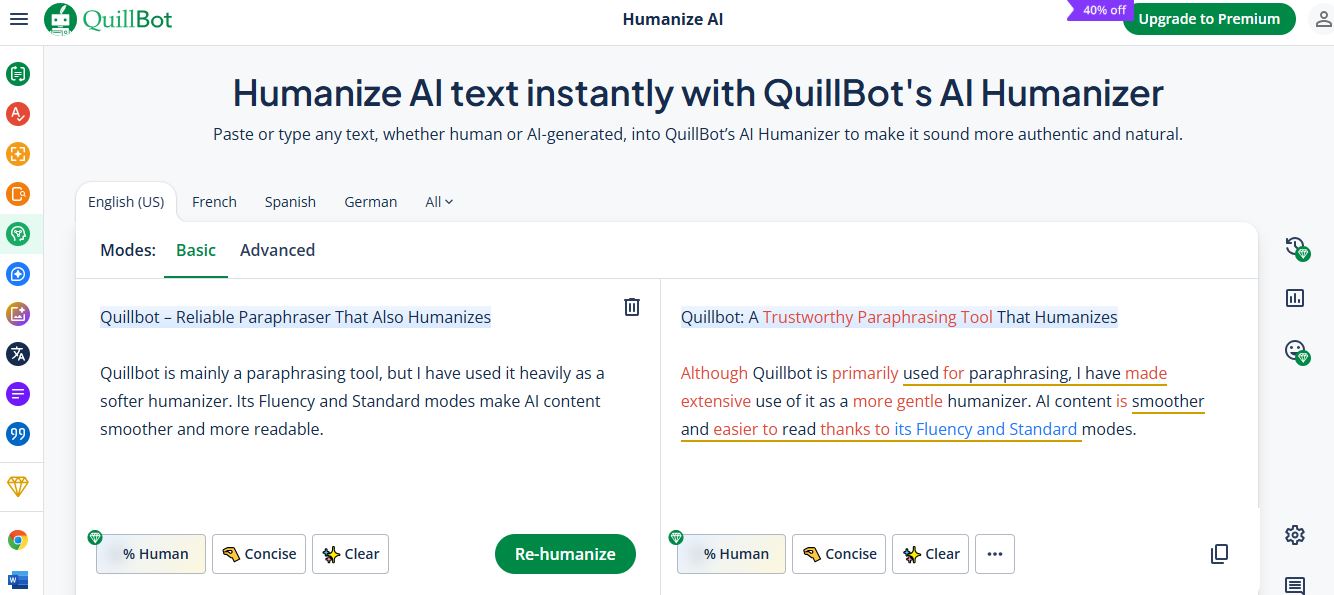Screen dimensions: 1334x595
Task: Click the Premium diamond icon in sidebar
Action: point(18,486)
